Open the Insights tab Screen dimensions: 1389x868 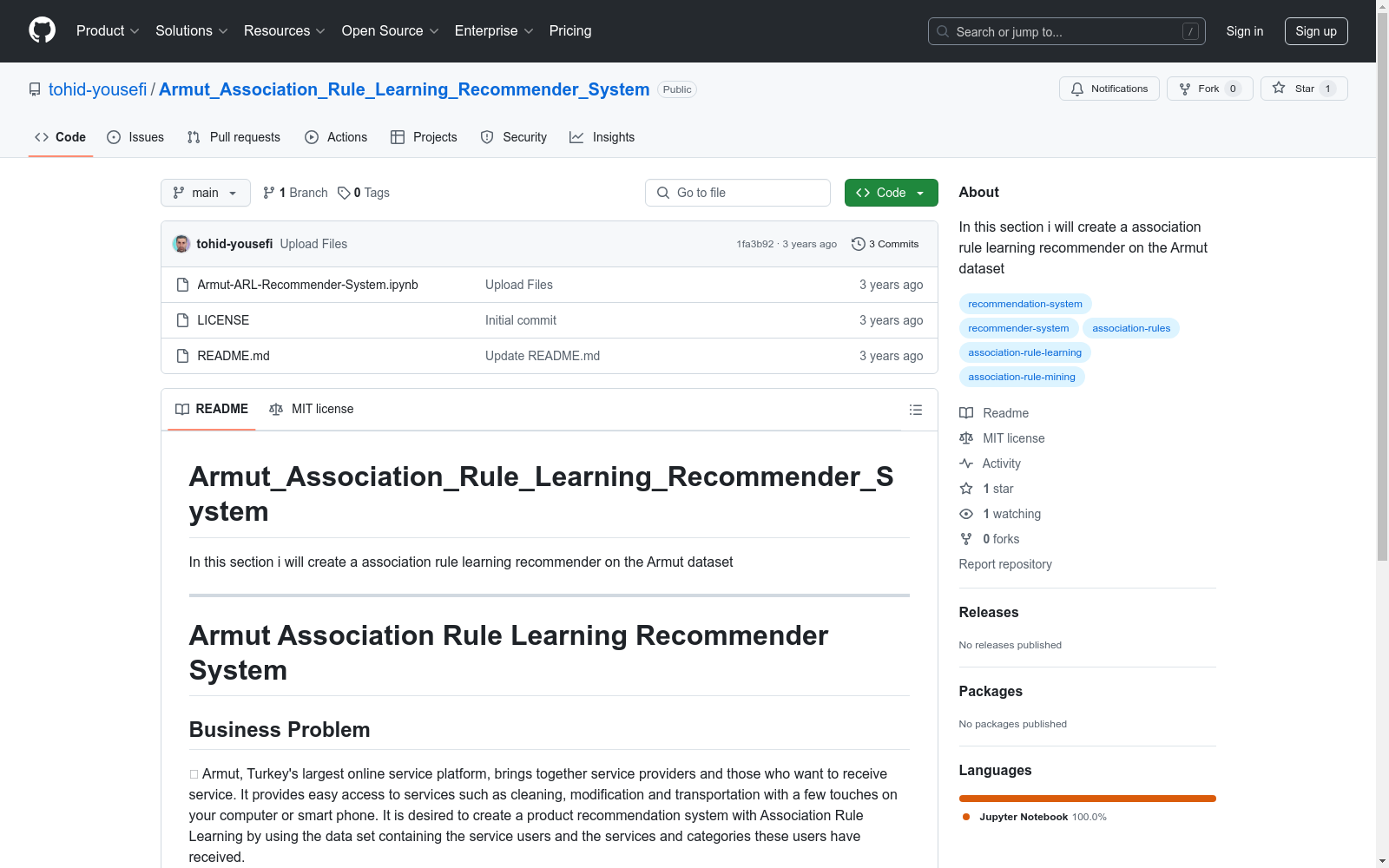point(602,137)
